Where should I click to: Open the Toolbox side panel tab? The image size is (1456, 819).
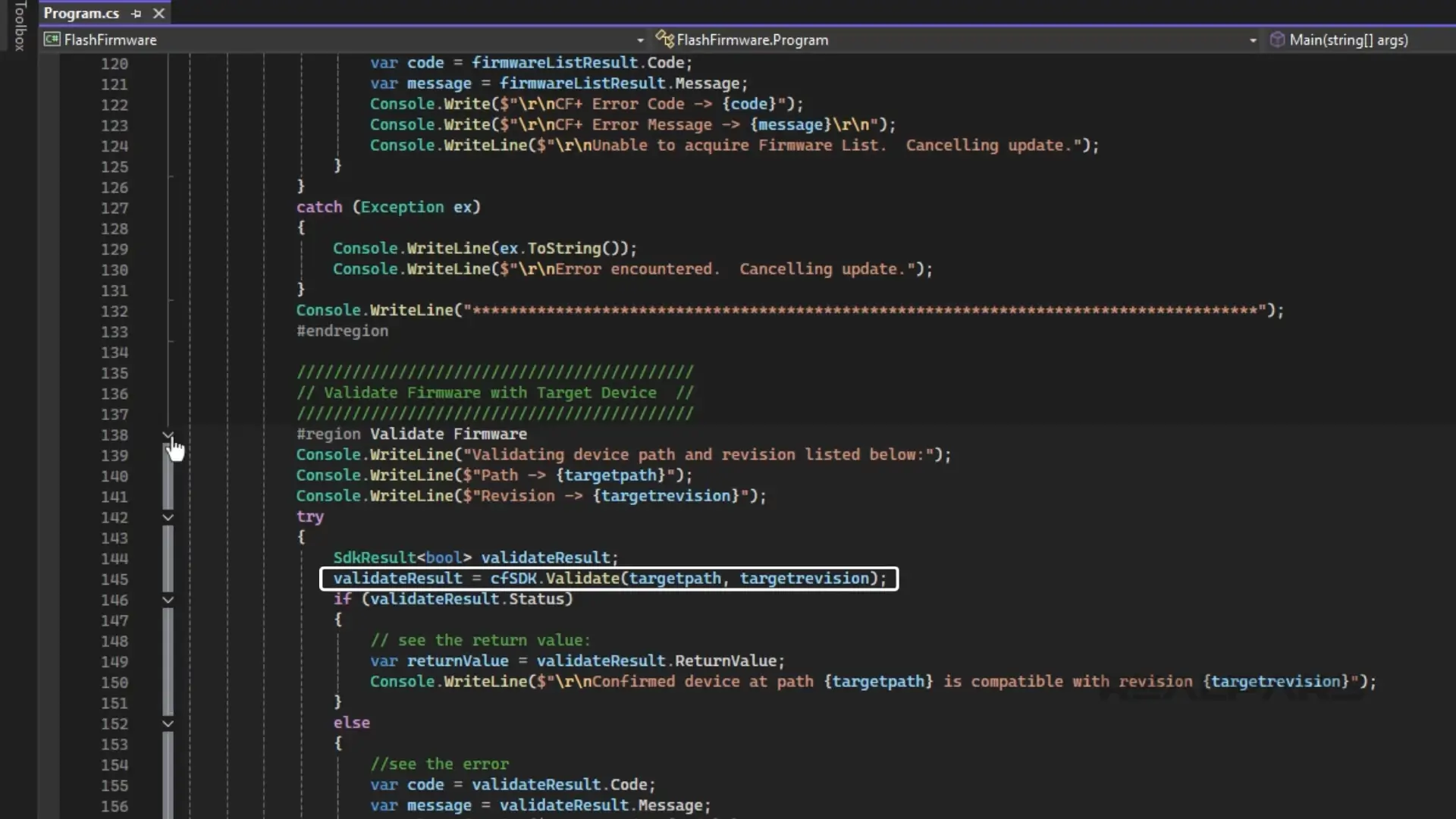[x=20, y=26]
